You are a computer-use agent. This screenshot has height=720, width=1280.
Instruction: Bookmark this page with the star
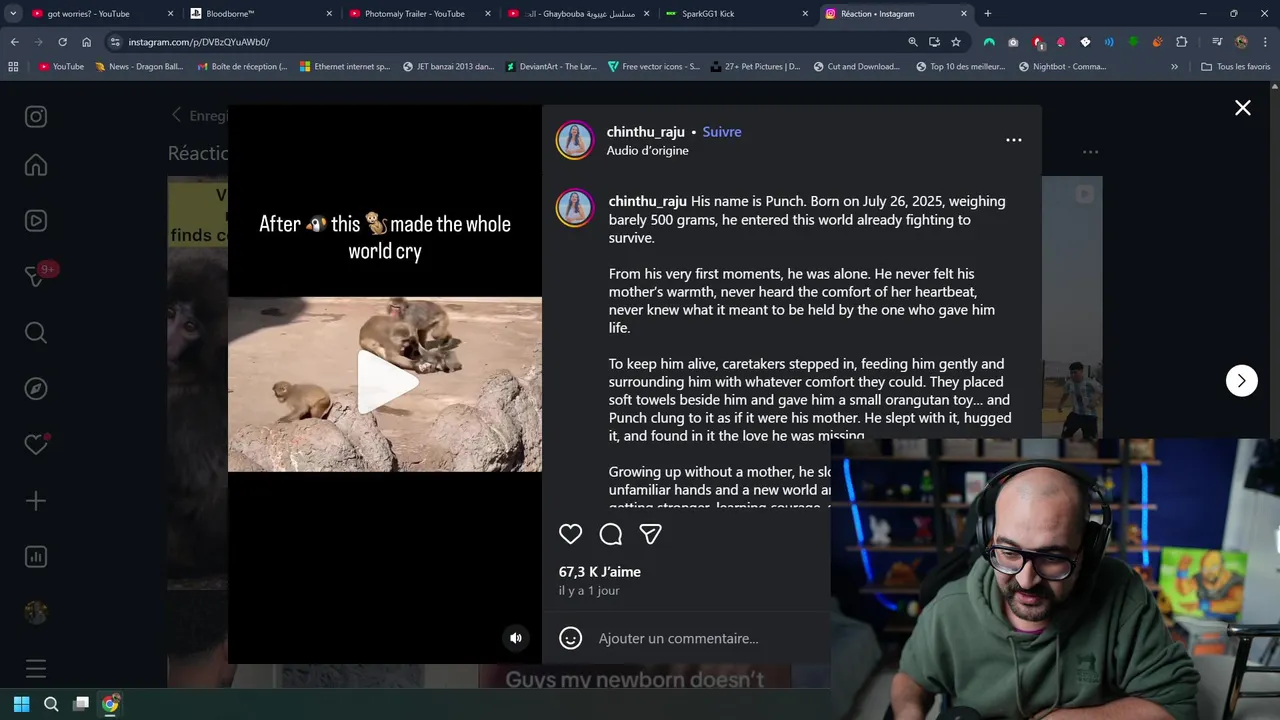956,42
